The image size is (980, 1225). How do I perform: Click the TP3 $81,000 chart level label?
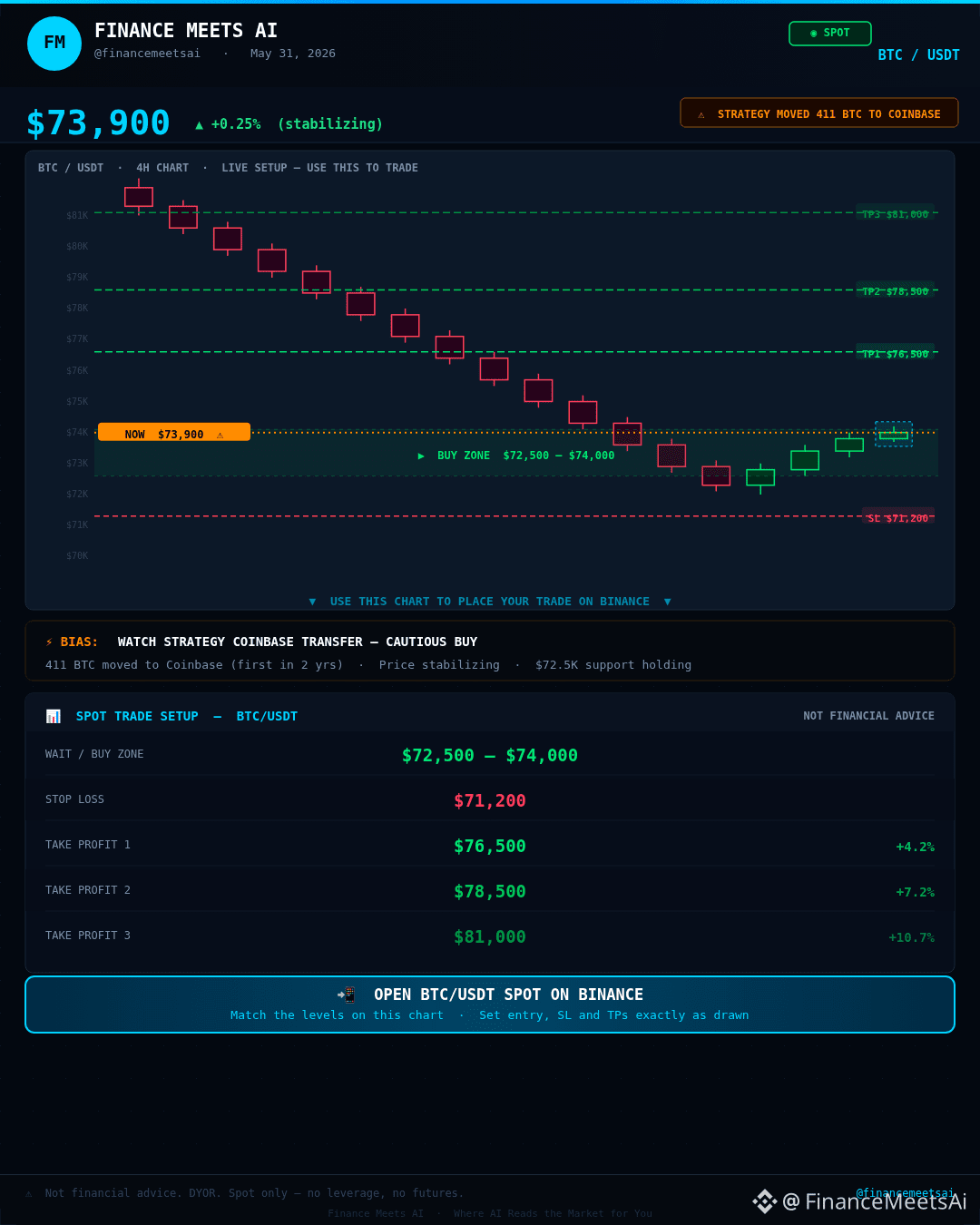[895, 214]
